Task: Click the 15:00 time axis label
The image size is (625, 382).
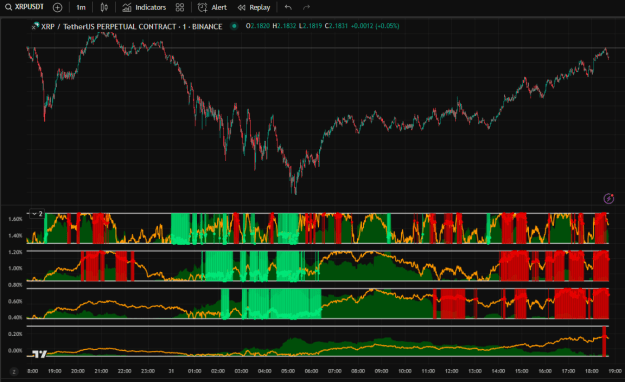Action: (521, 371)
